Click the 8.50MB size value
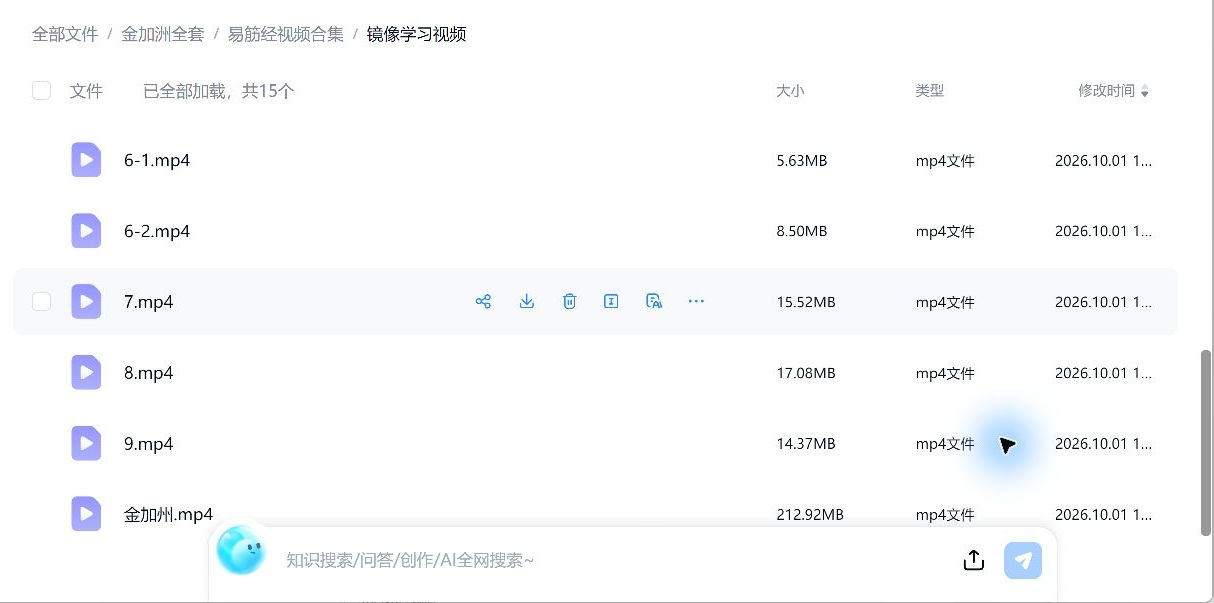The height and width of the screenshot is (603, 1214). tap(802, 232)
